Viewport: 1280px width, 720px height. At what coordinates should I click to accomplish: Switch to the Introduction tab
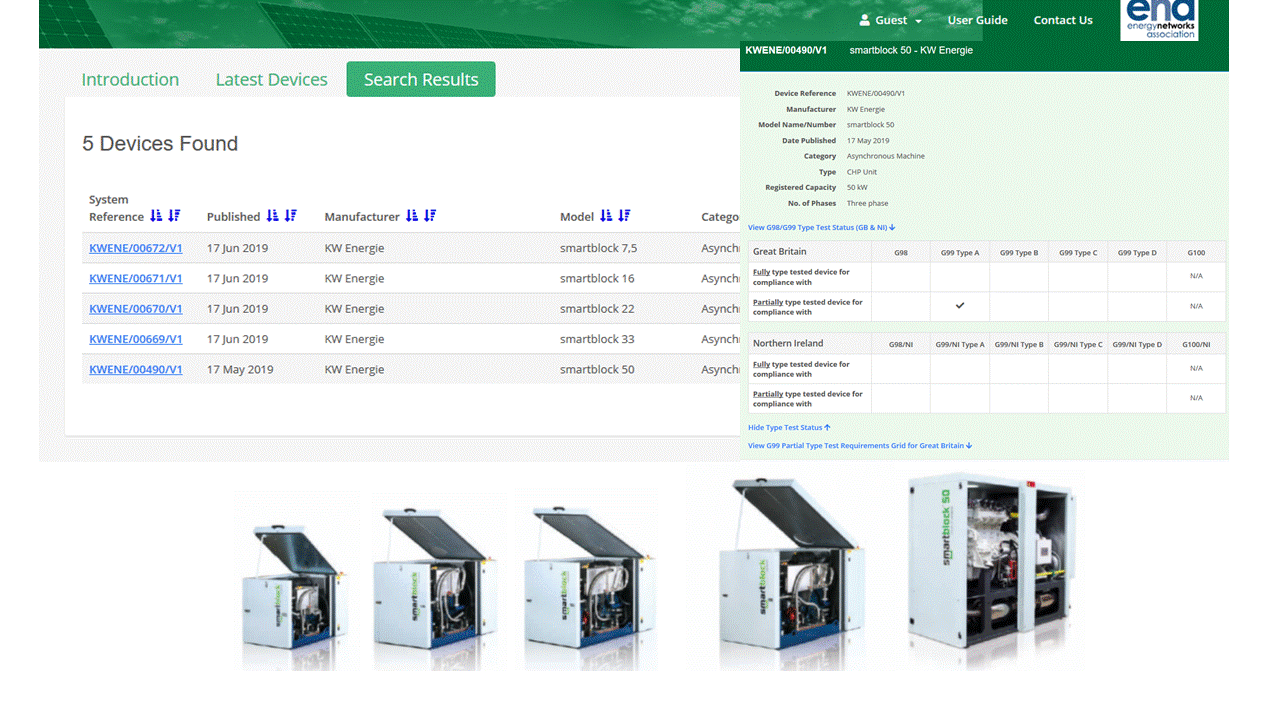click(130, 79)
